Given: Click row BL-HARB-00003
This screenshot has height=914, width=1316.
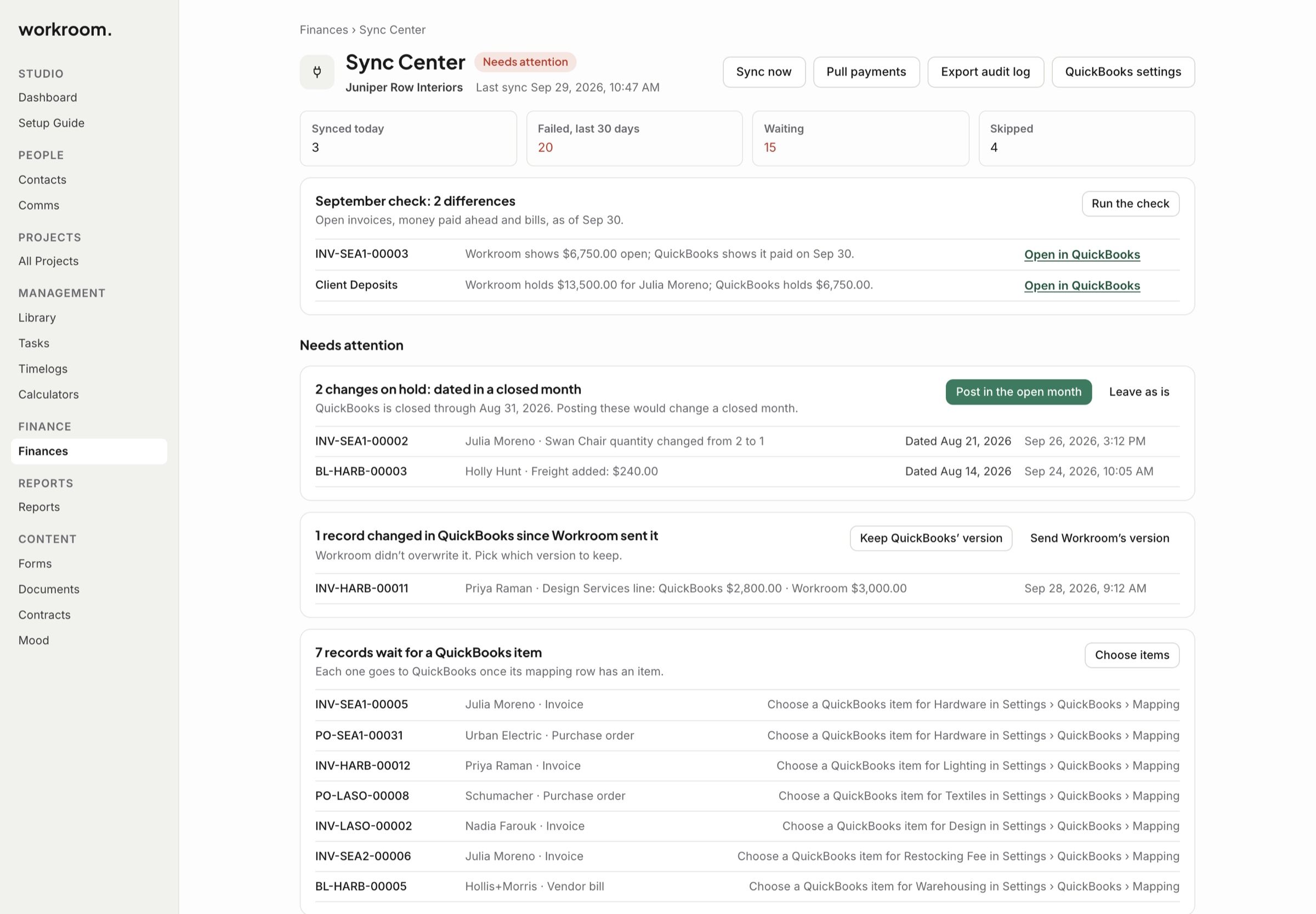Looking at the screenshot, I should [x=747, y=471].
